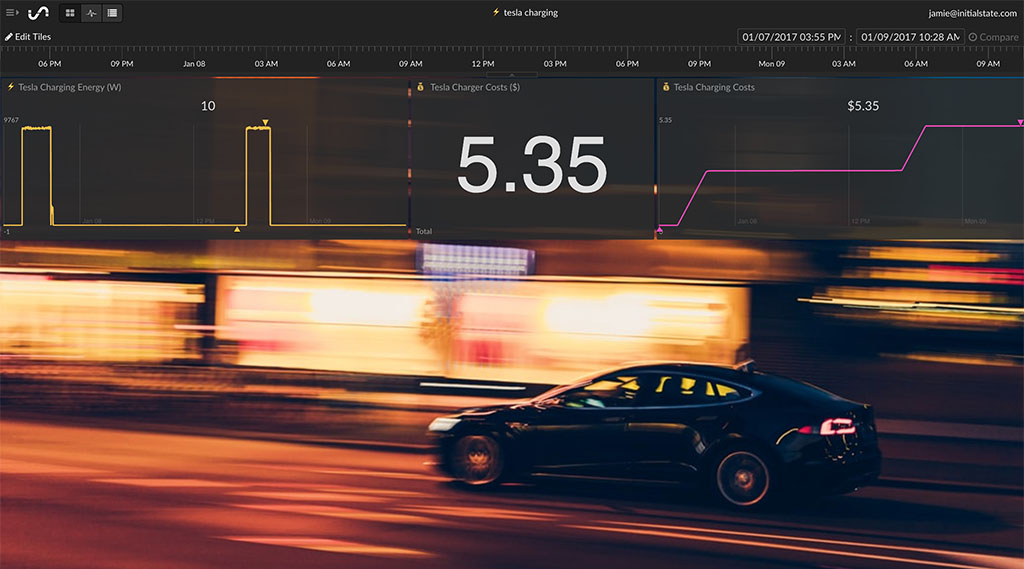1024x569 pixels.
Task: Switch to Lines list view
Action: [x=112, y=13]
